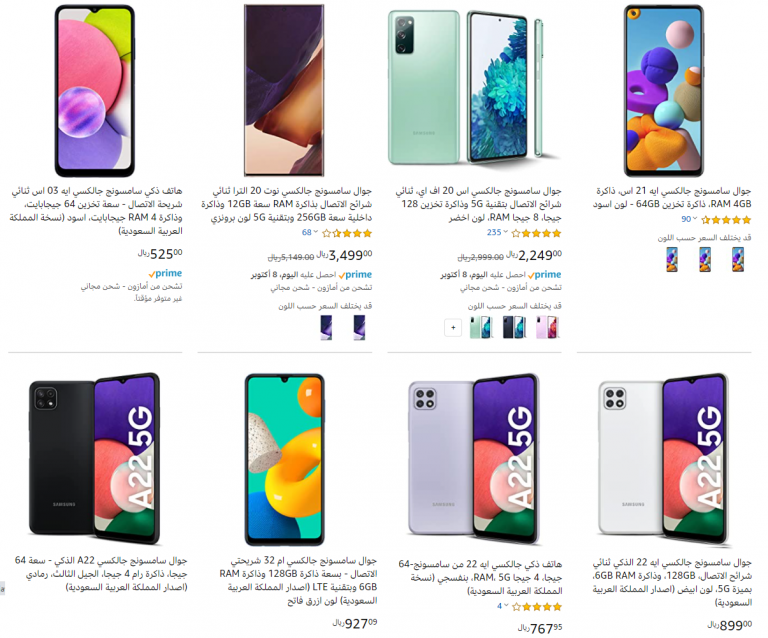The height and width of the screenshot is (638, 768).
Task: Select the pink S20 FE color swatch
Action: tap(548, 328)
